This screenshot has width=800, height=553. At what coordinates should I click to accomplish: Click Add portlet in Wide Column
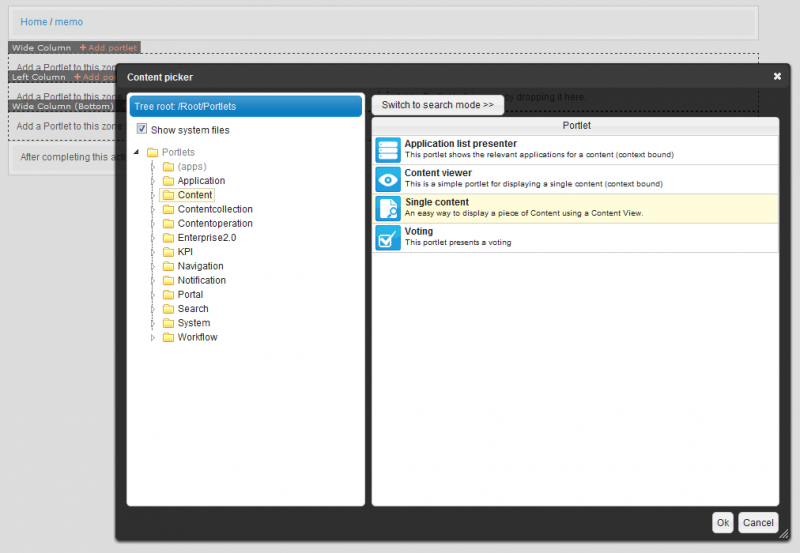click(x=108, y=48)
